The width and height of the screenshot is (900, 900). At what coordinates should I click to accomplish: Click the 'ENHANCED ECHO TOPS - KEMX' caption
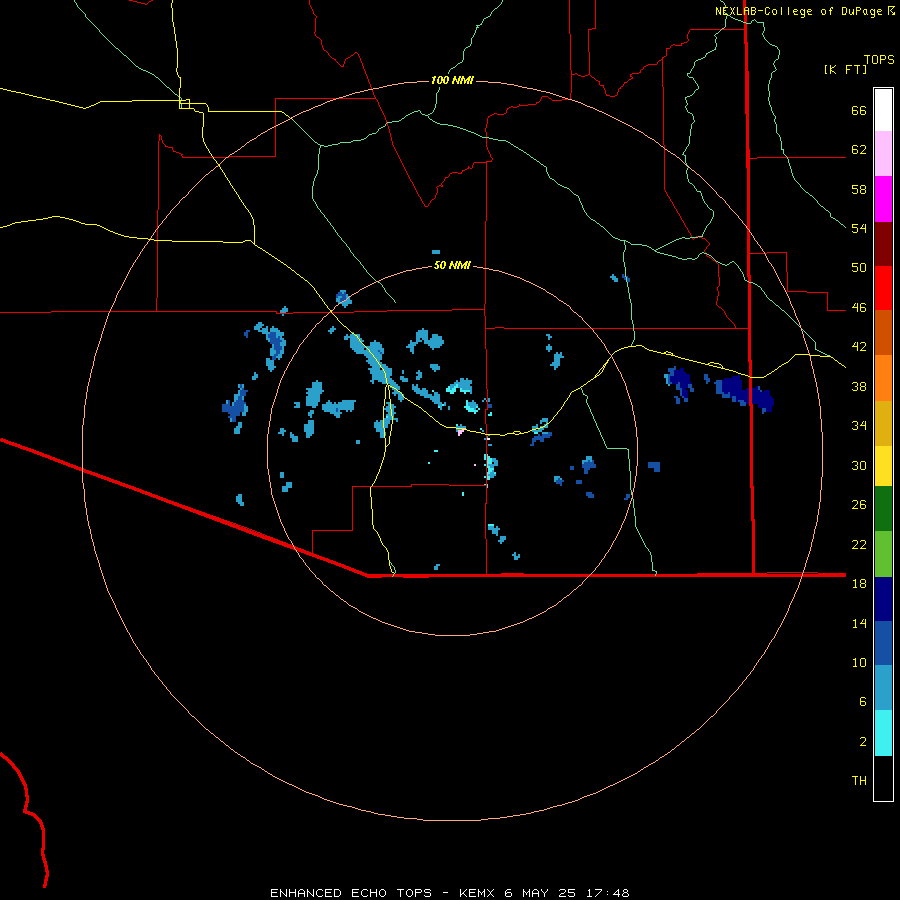coord(382,893)
